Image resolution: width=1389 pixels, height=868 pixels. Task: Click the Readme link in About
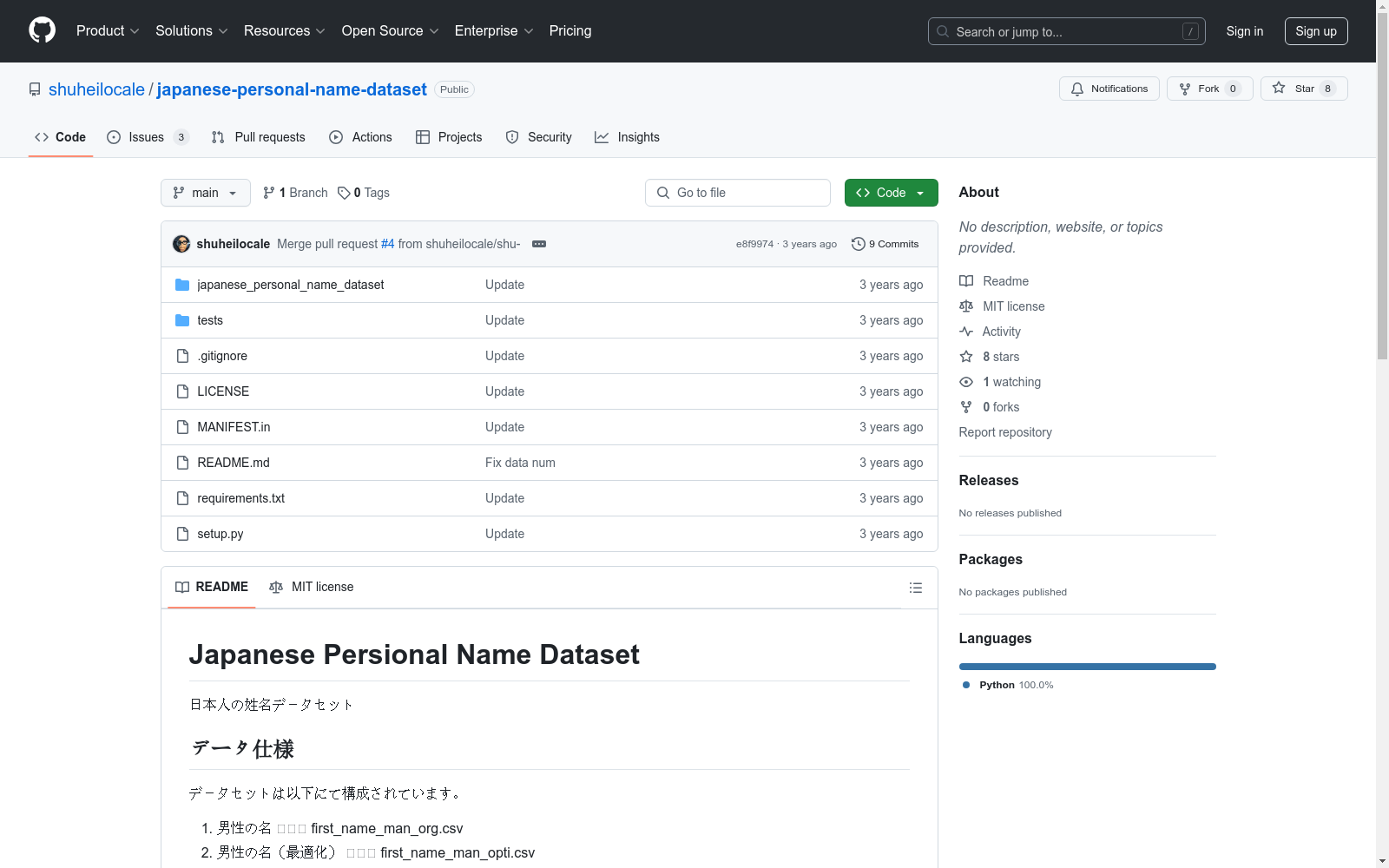pos(994,281)
